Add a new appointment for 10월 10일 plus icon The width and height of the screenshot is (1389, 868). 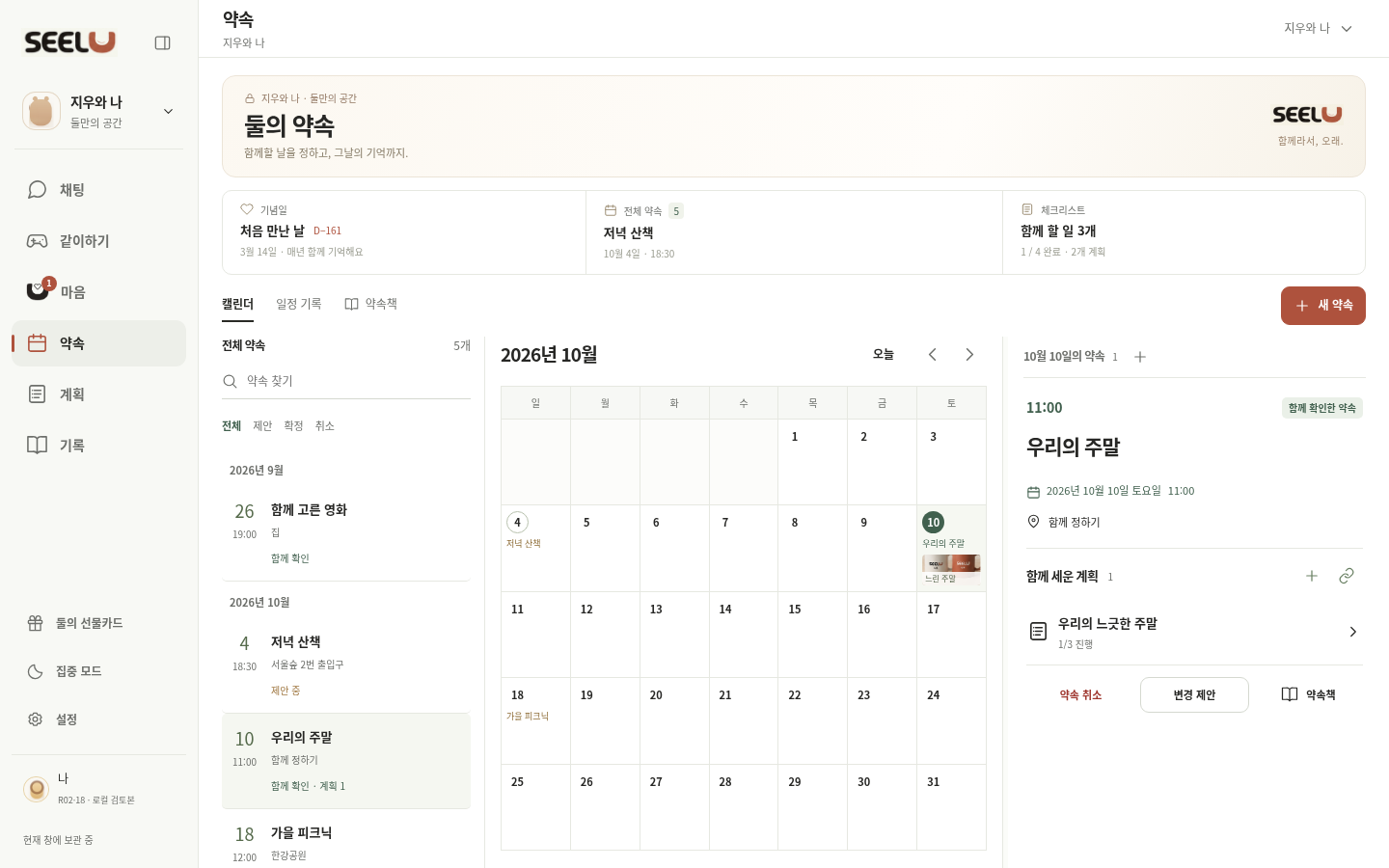(1140, 357)
